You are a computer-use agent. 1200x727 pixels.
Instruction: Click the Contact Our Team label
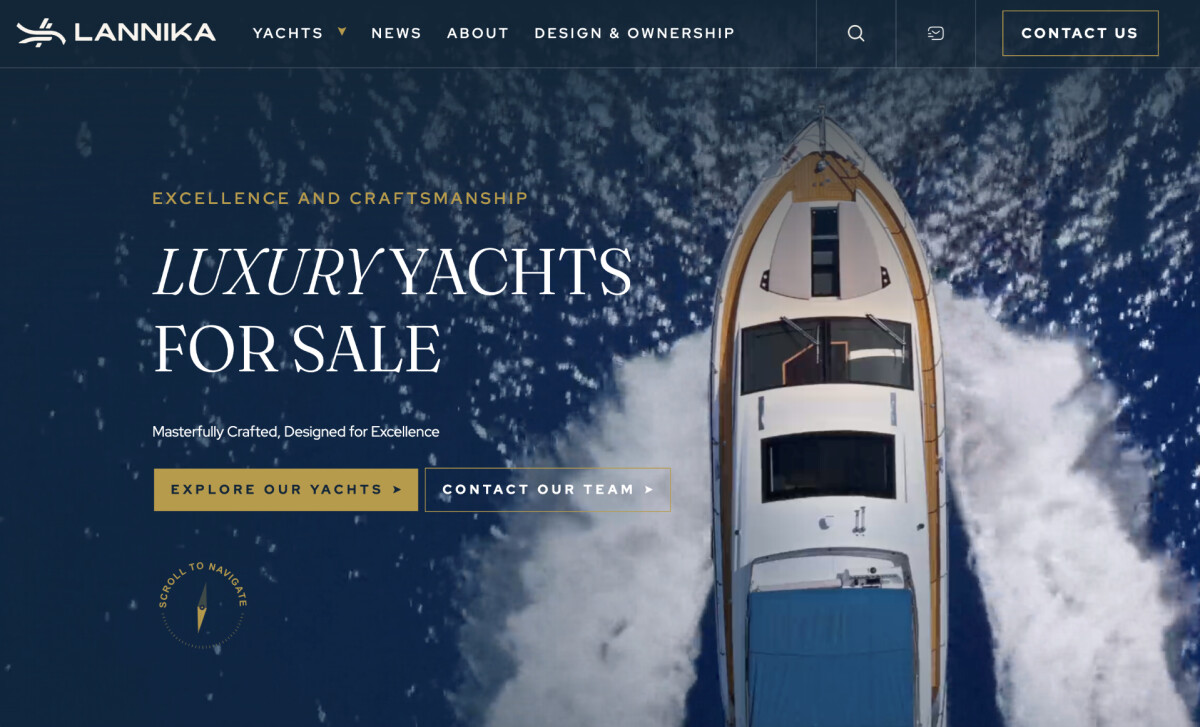[x=538, y=490]
